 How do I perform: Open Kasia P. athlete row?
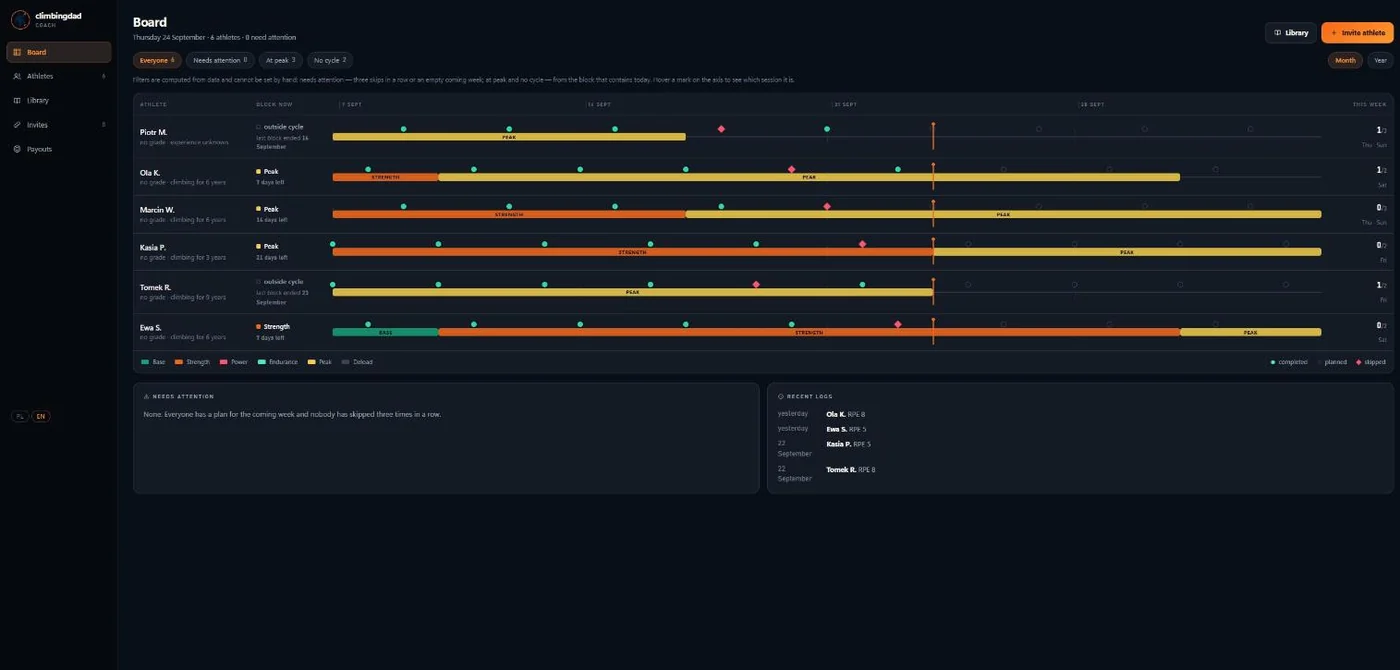[763, 251]
